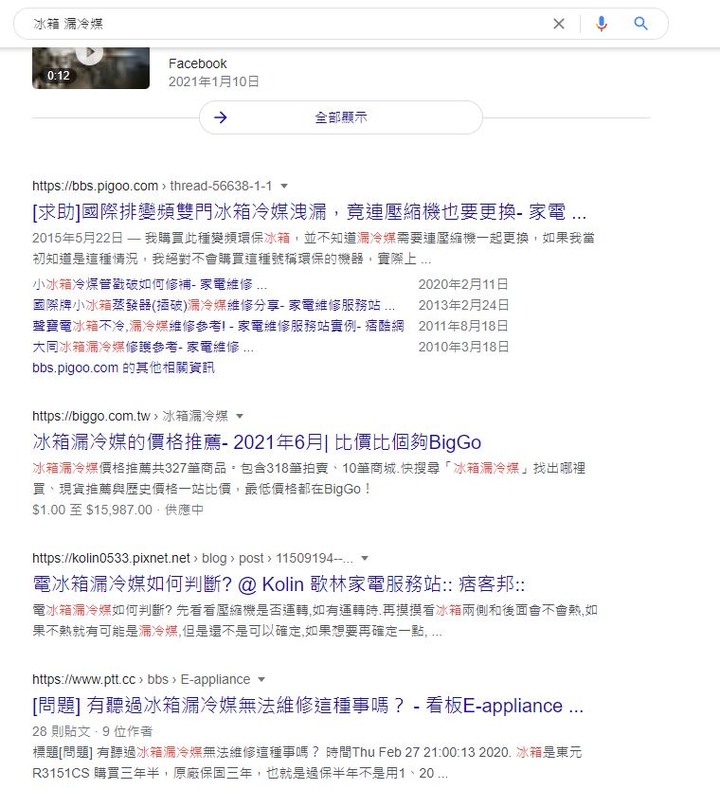
Task: Click the 28 則貼文 · 9 位作者 text
Action: click(x=92, y=731)
